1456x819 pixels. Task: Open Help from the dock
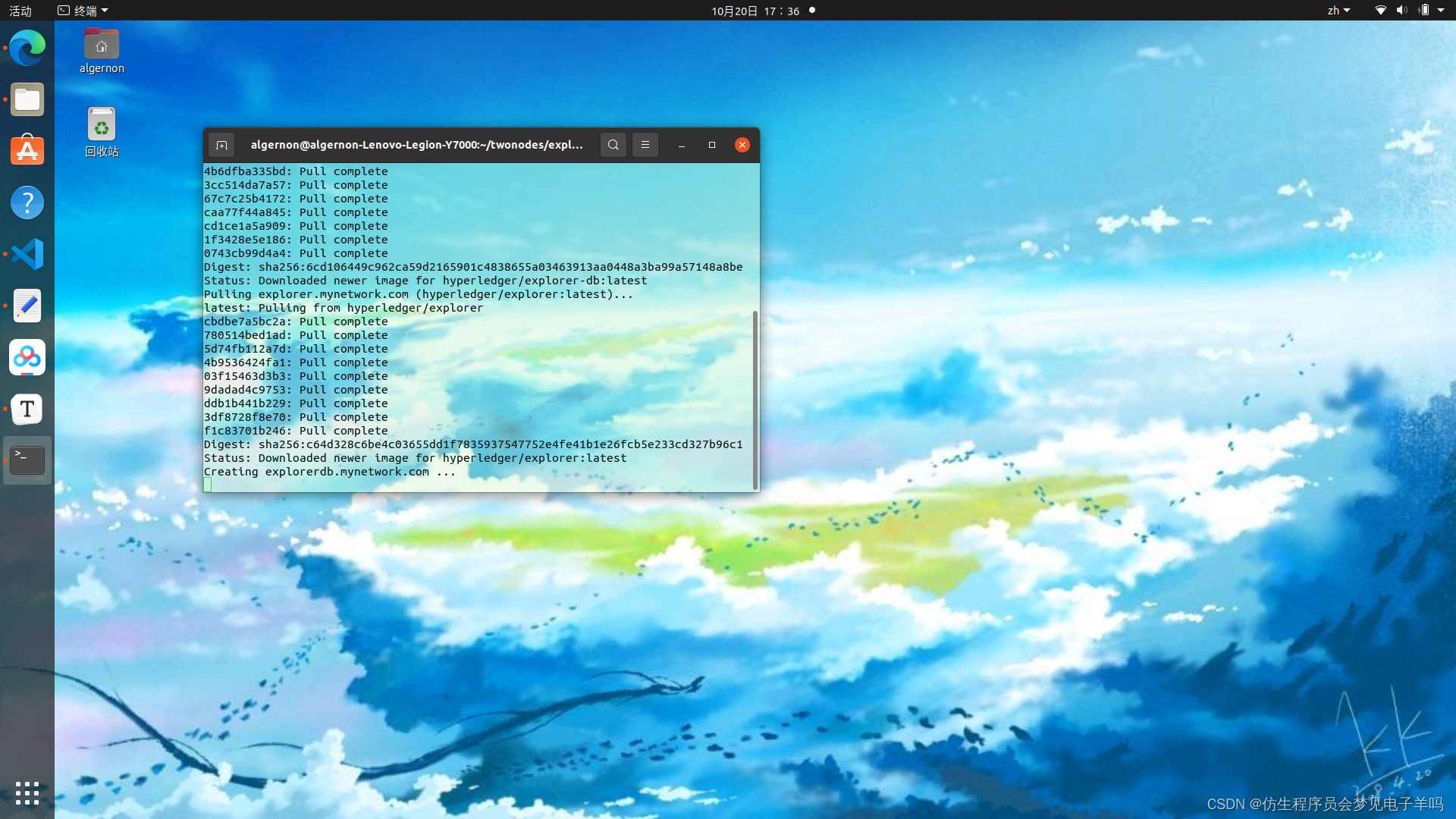(x=27, y=202)
